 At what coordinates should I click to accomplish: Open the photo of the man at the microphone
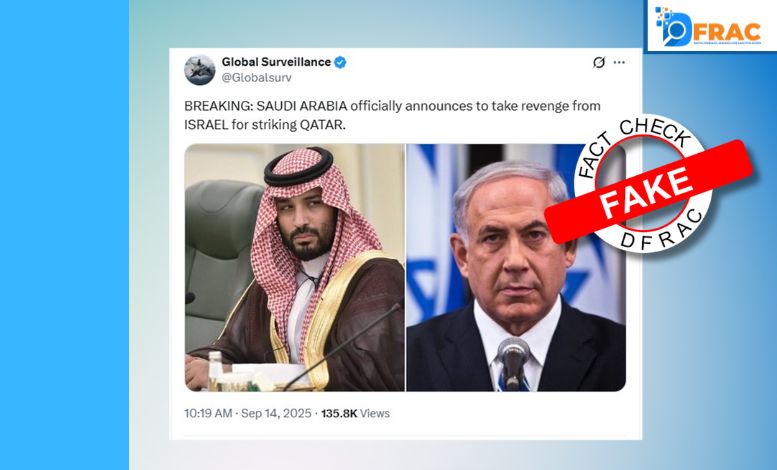coord(516,268)
